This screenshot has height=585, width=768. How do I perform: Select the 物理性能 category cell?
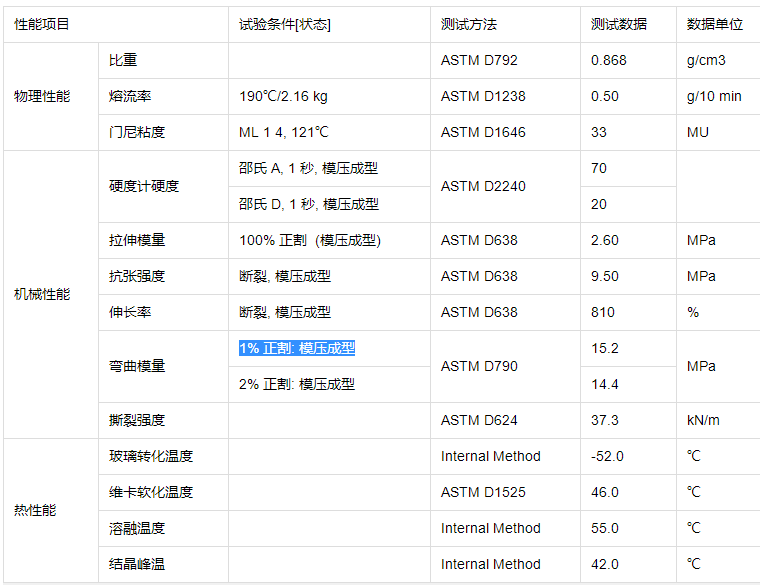(x=42, y=96)
